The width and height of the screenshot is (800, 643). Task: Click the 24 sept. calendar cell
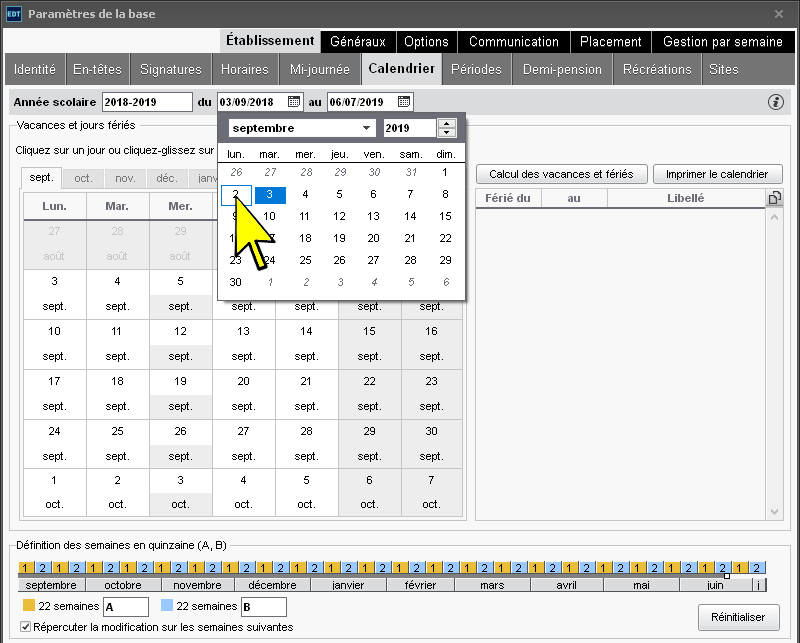(55, 444)
